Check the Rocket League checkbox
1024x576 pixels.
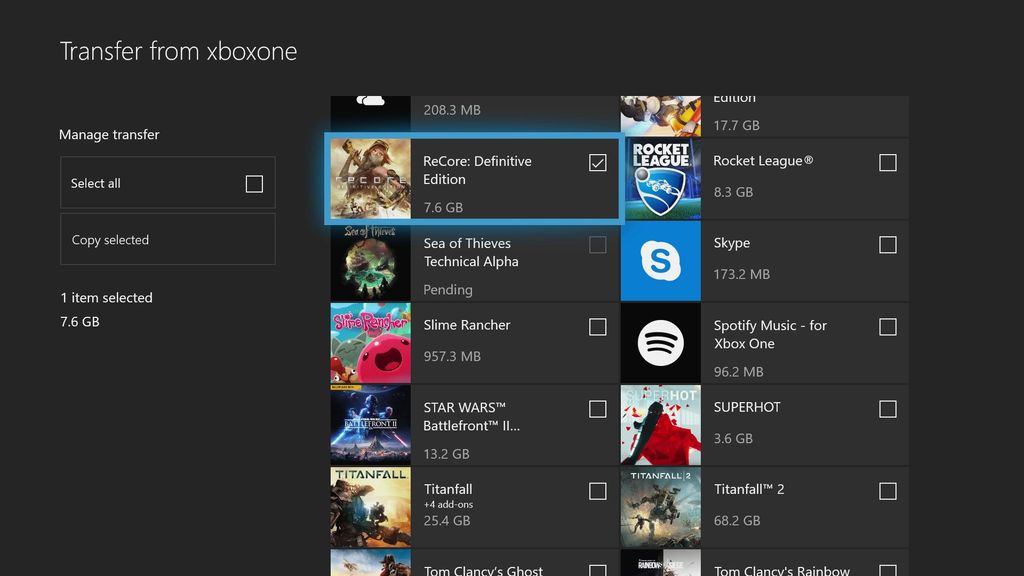tap(887, 162)
